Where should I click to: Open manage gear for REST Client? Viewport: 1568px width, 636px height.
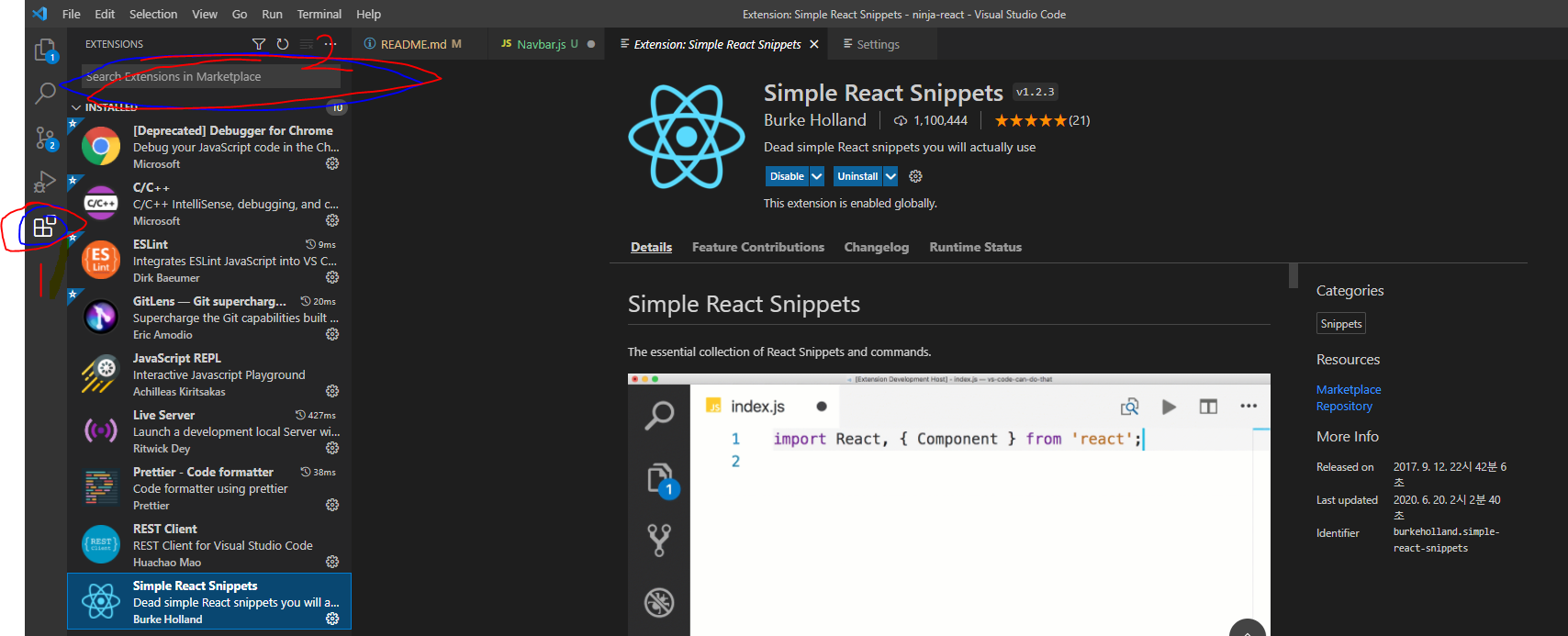tap(332, 562)
